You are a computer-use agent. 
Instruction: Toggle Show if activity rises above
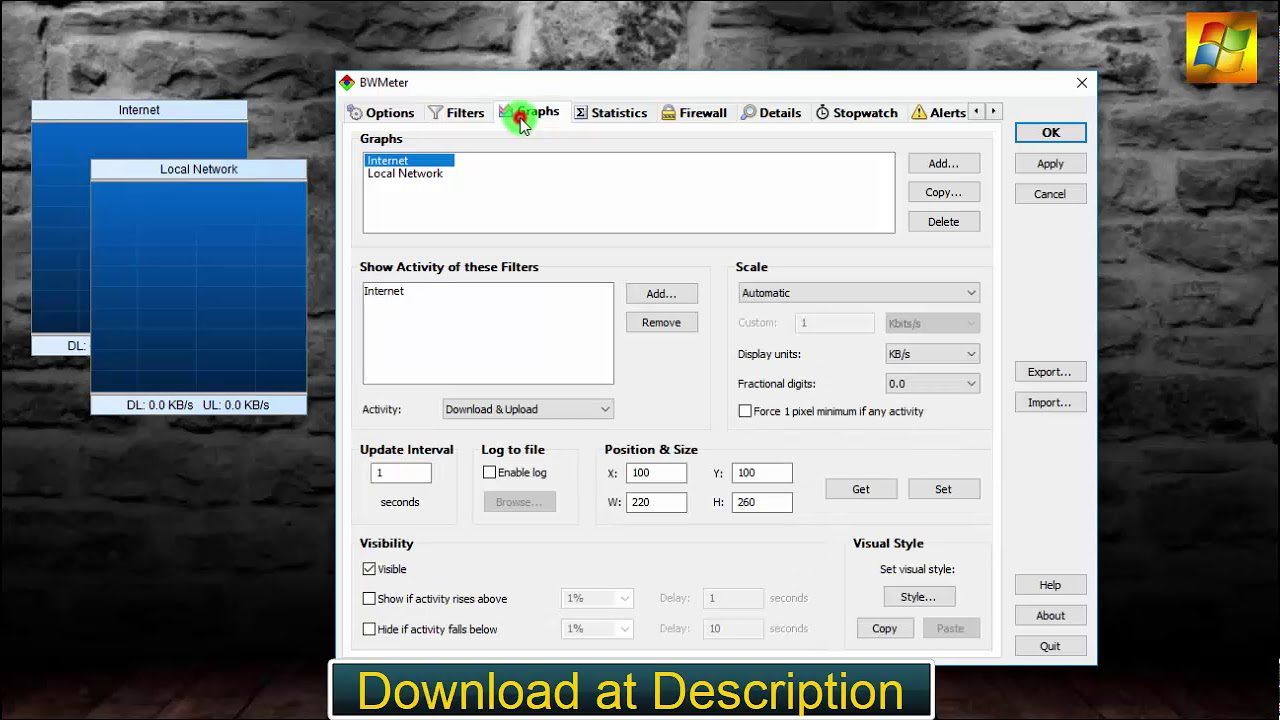pyautogui.click(x=369, y=599)
